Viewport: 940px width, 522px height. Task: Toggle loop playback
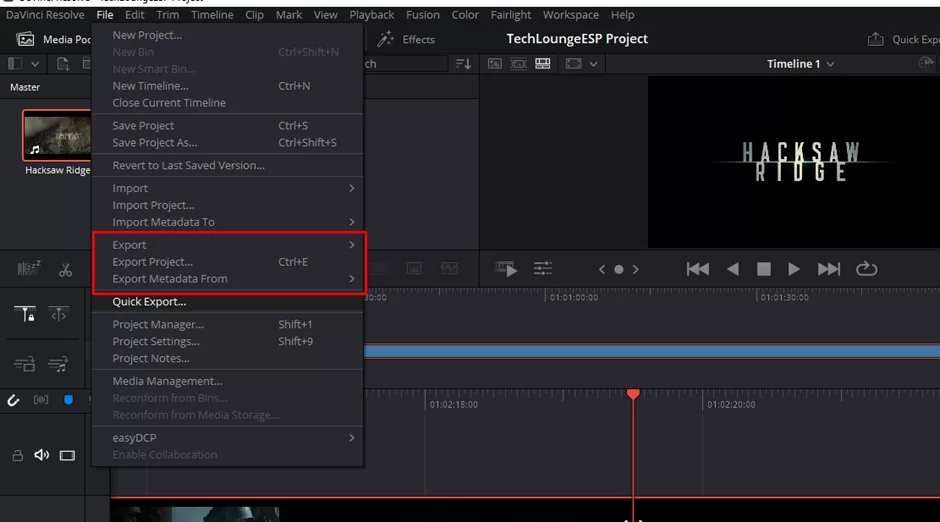pos(866,269)
